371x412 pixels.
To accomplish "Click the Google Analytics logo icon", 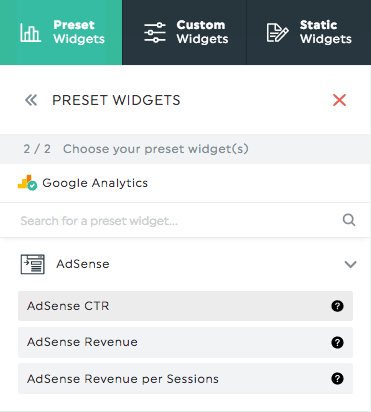I will pyautogui.click(x=27, y=183).
